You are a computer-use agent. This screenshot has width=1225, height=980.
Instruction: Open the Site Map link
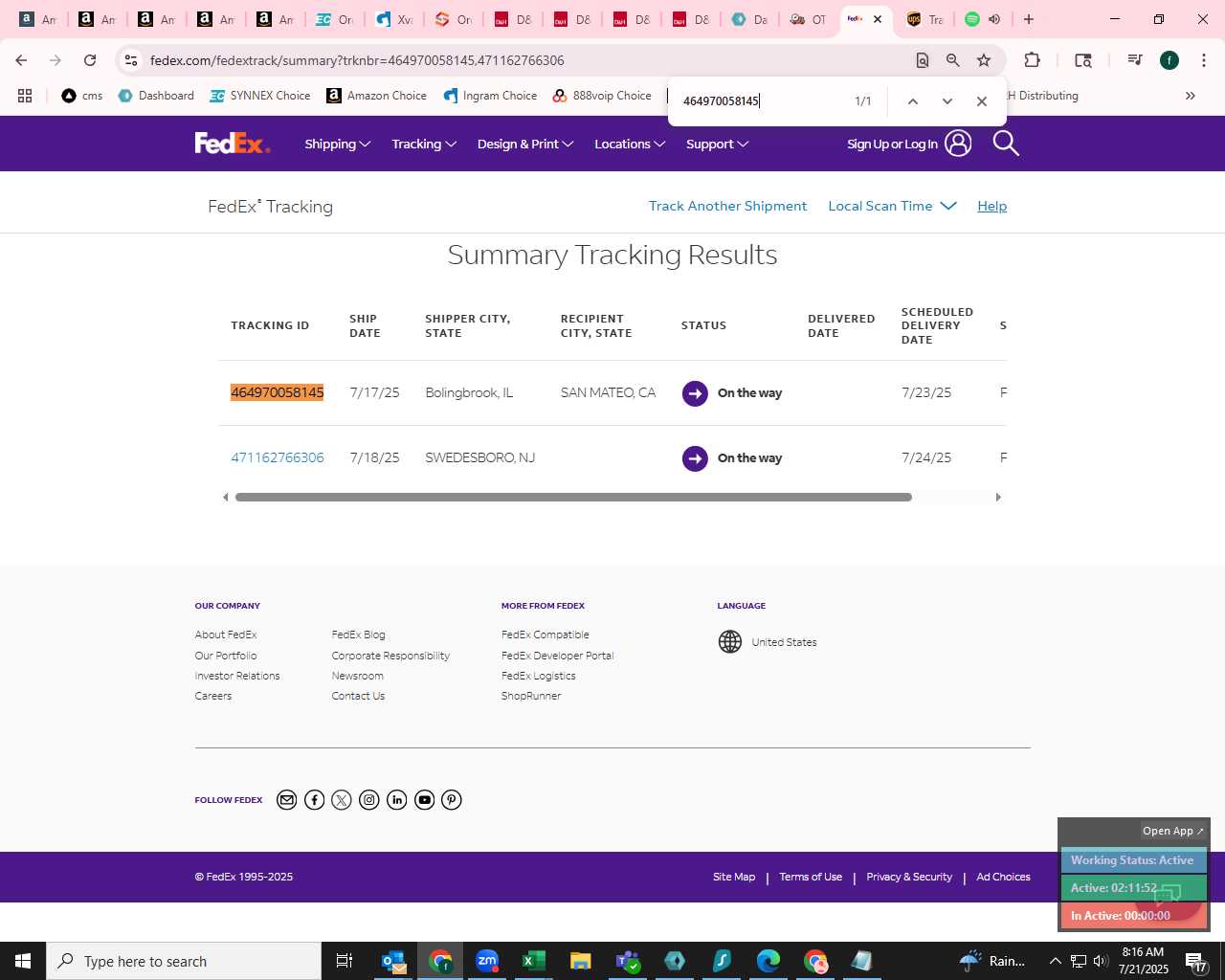click(734, 877)
